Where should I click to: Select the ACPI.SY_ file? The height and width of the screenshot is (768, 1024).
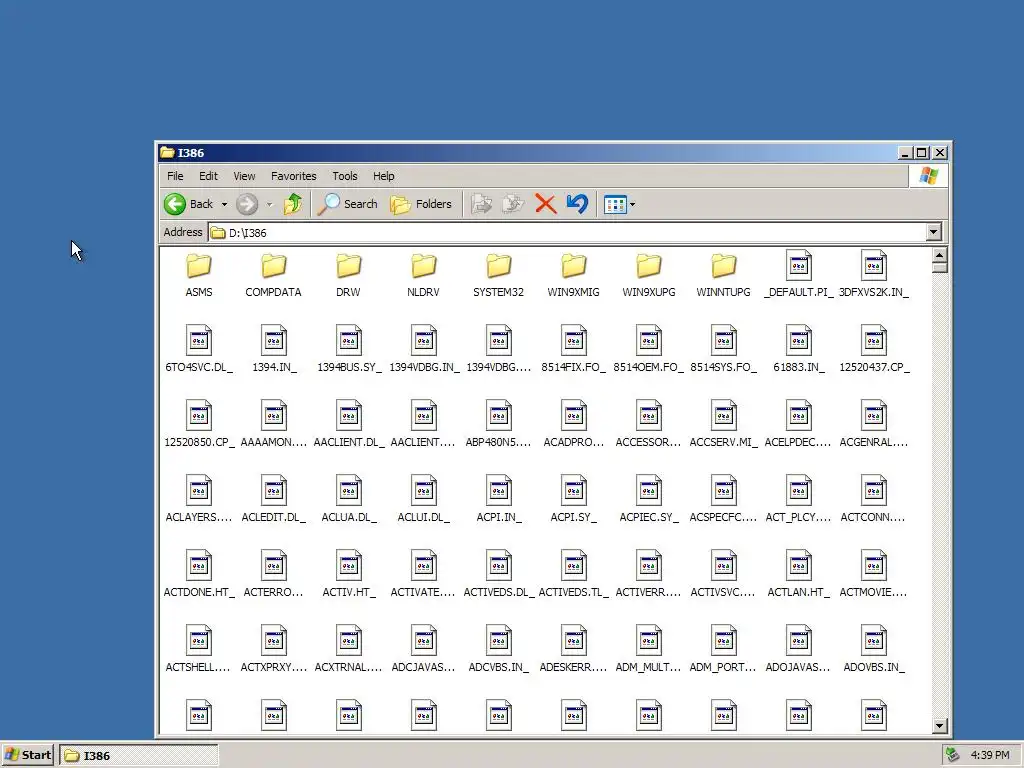pos(573,500)
